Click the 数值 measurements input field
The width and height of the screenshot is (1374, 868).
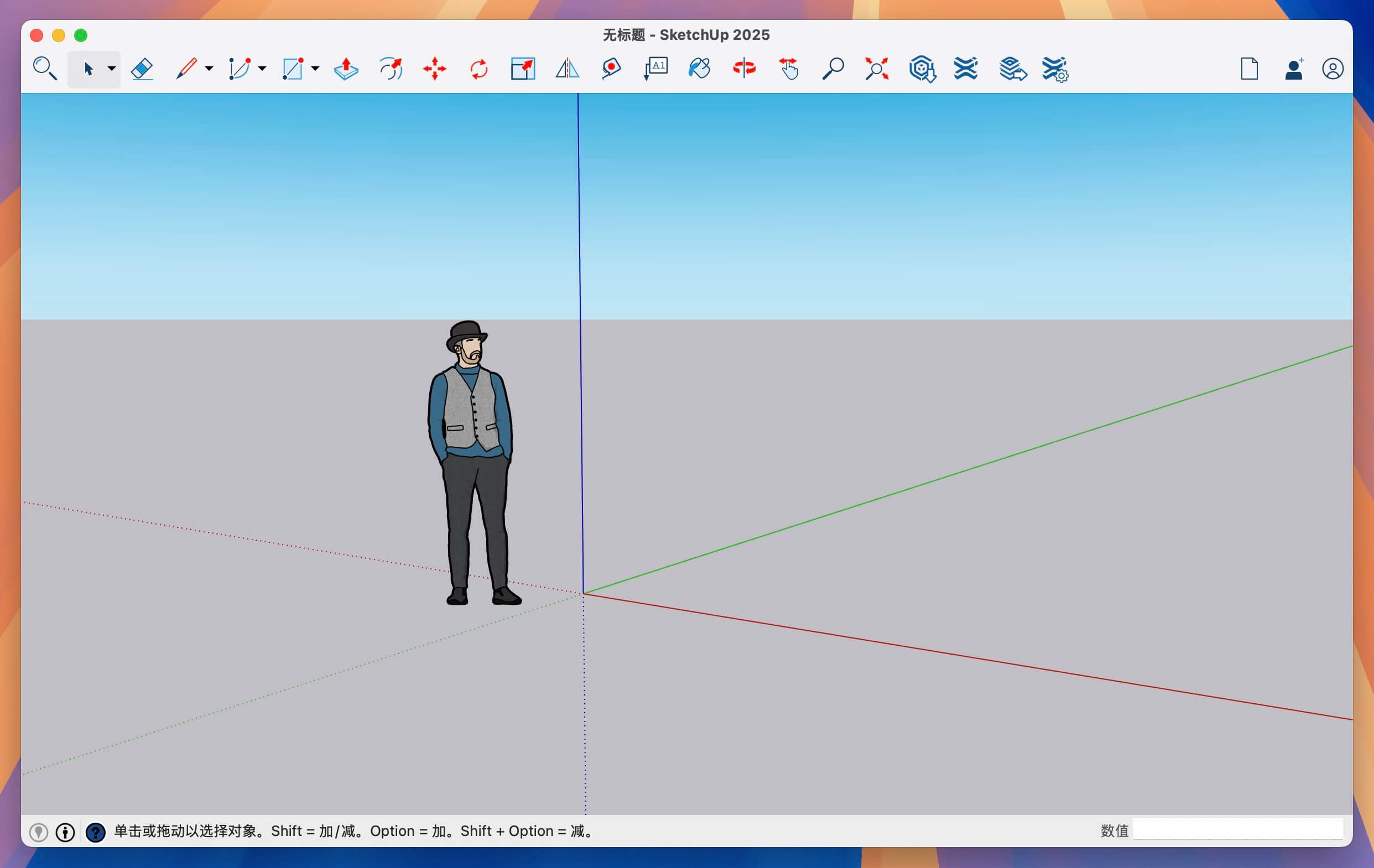tap(1237, 830)
